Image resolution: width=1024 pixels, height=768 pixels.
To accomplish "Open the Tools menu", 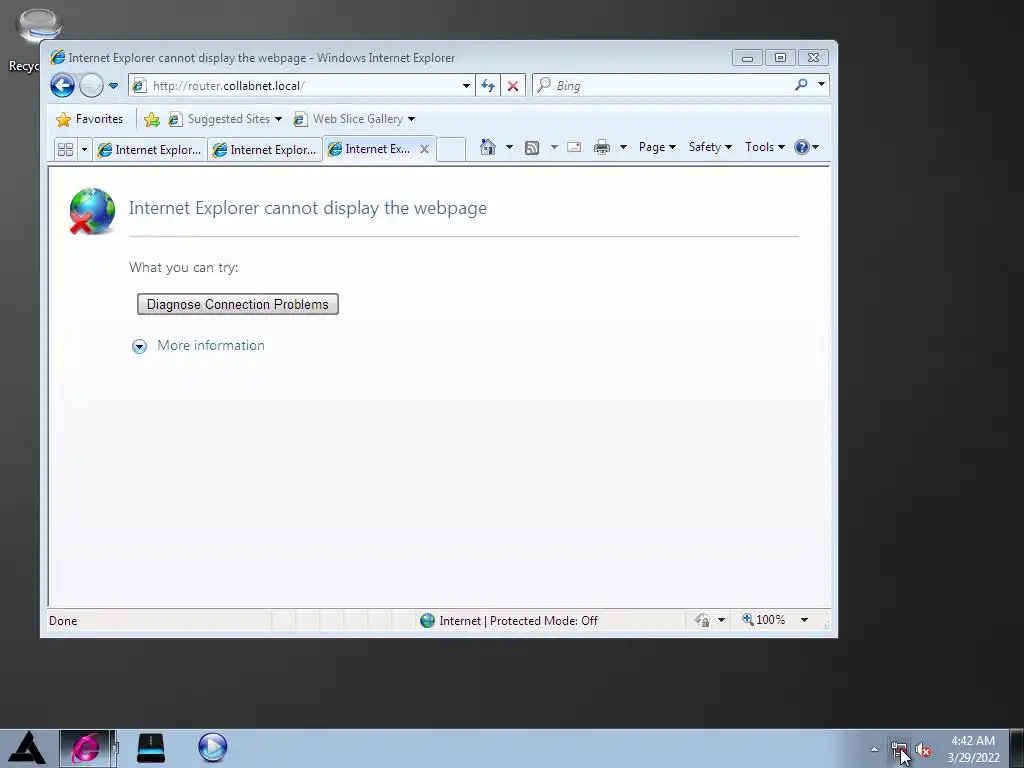I will [x=765, y=147].
